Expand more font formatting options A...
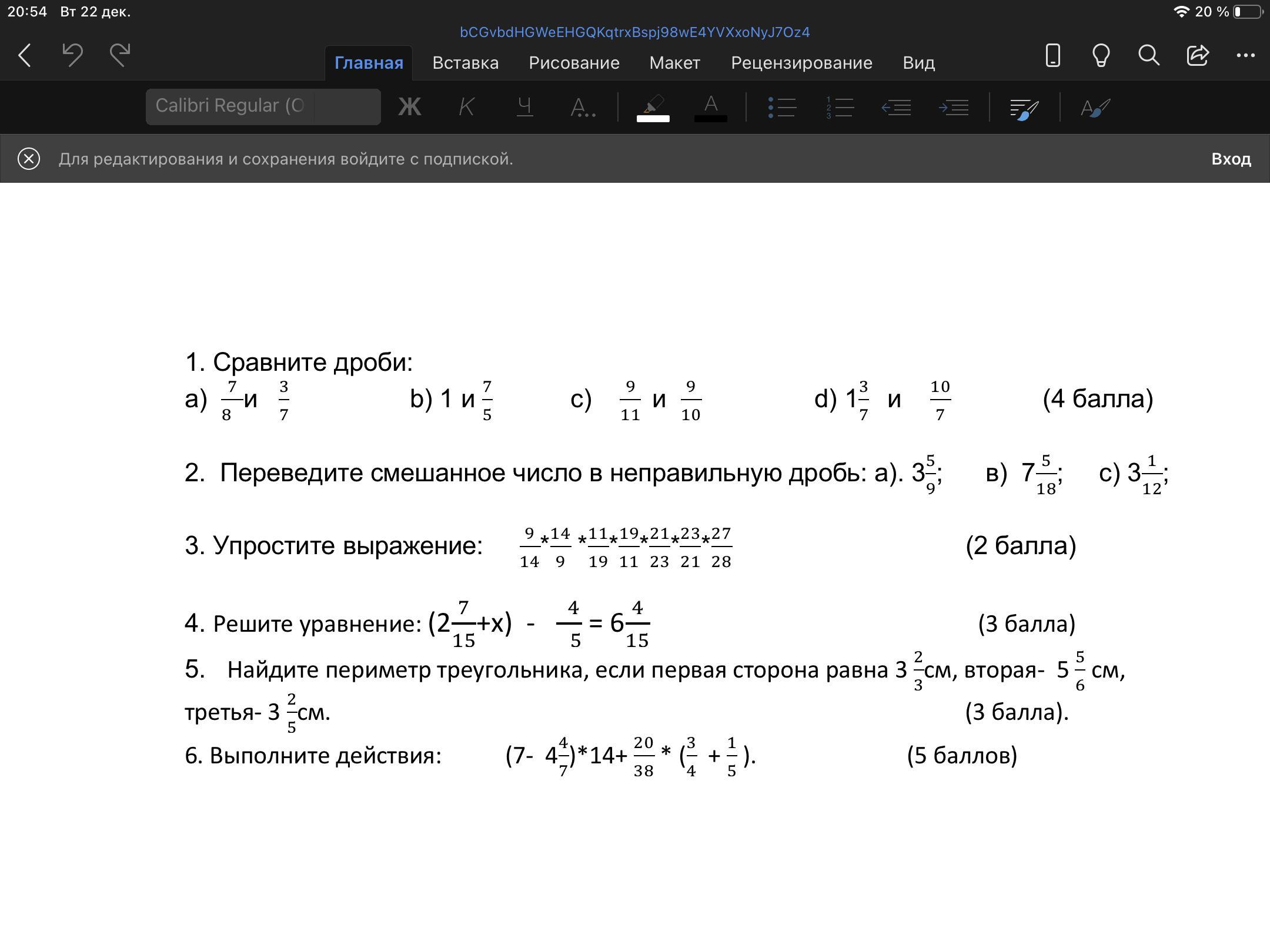 (x=582, y=107)
